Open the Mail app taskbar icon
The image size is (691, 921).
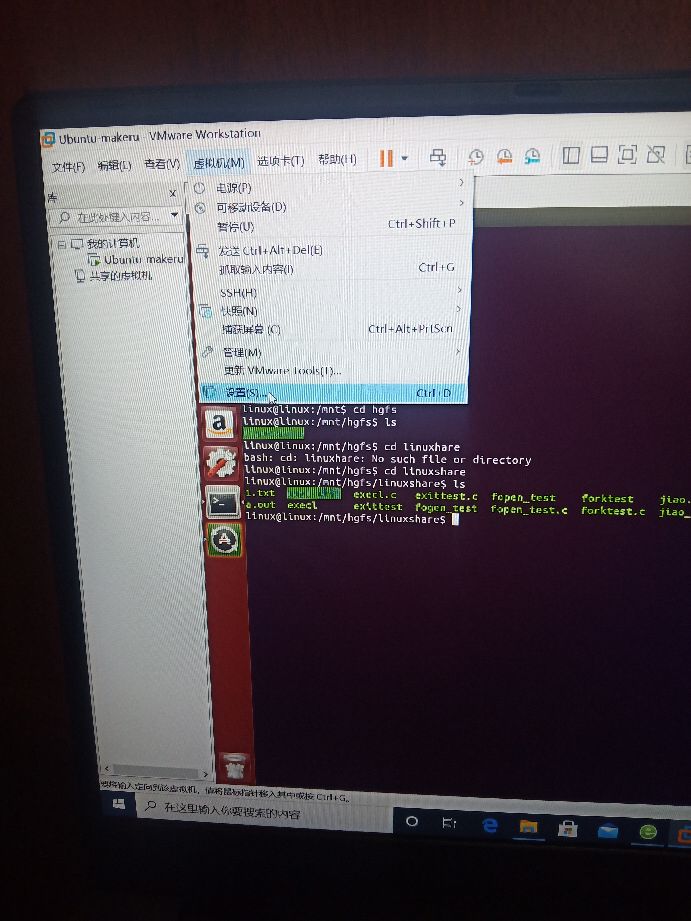coord(608,831)
